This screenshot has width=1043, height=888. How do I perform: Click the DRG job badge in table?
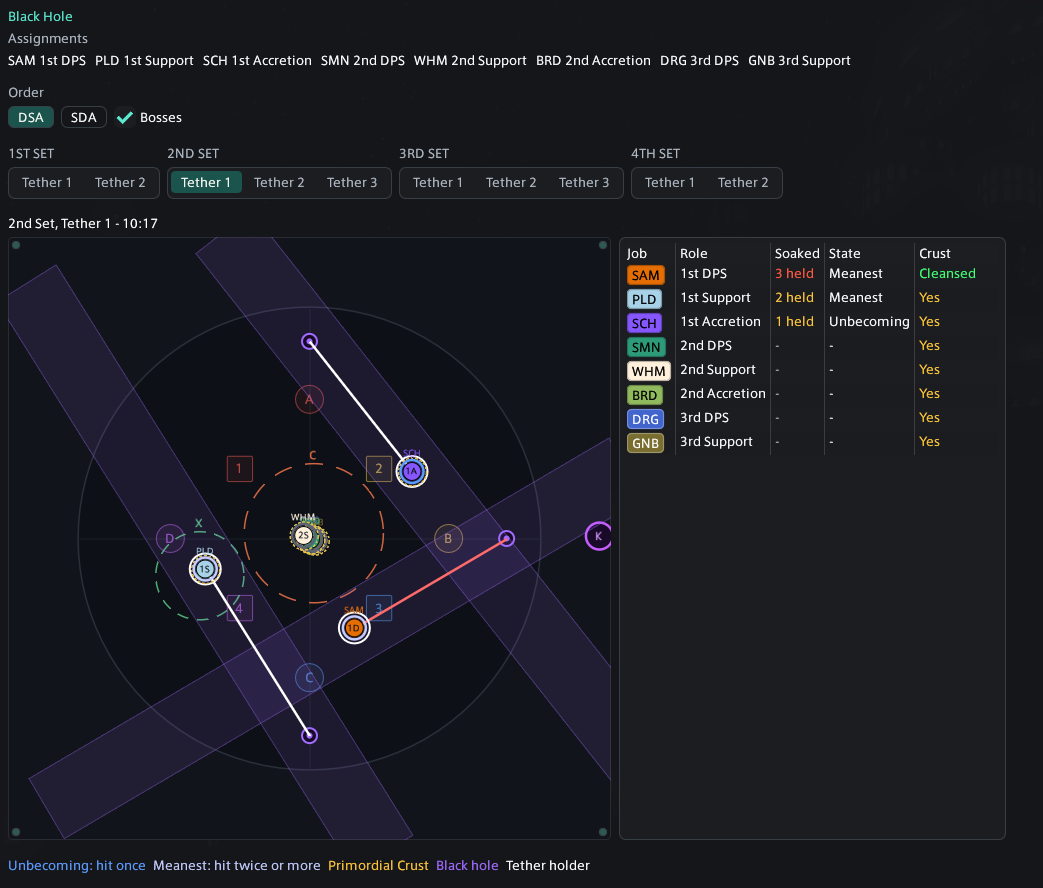tap(645, 418)
